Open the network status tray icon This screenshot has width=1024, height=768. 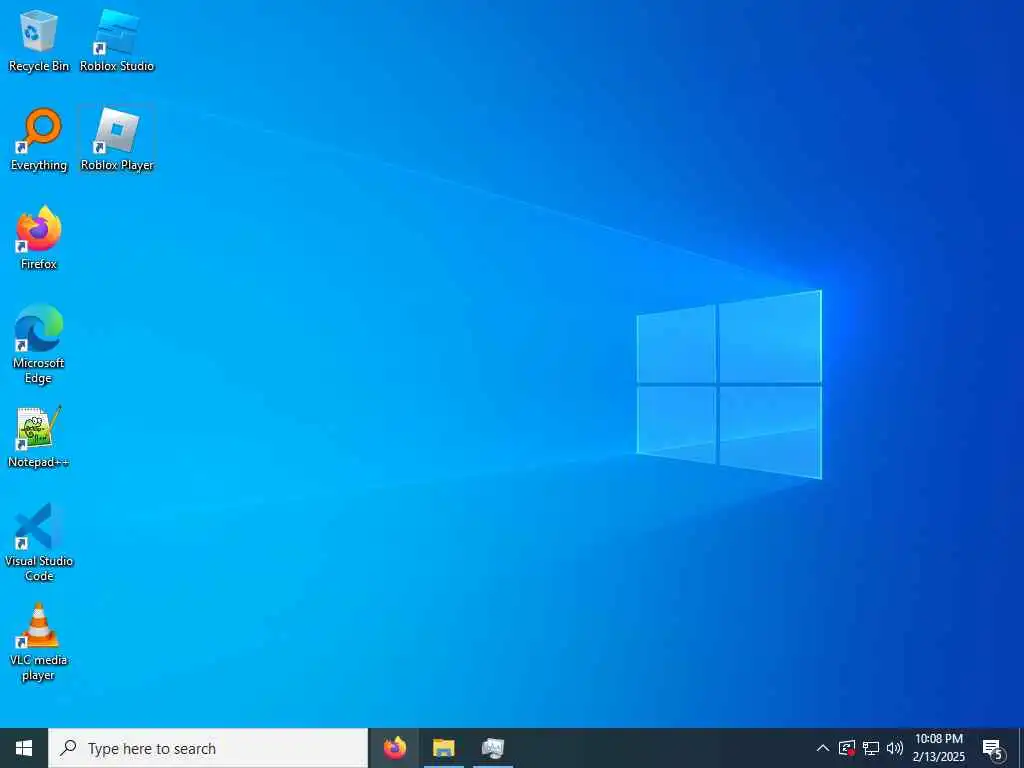[x=871, y=748]
